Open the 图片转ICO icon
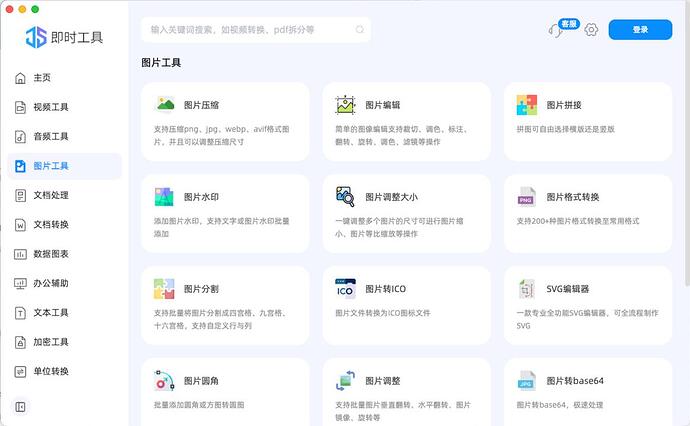The image size is (690, 426). 346,288
